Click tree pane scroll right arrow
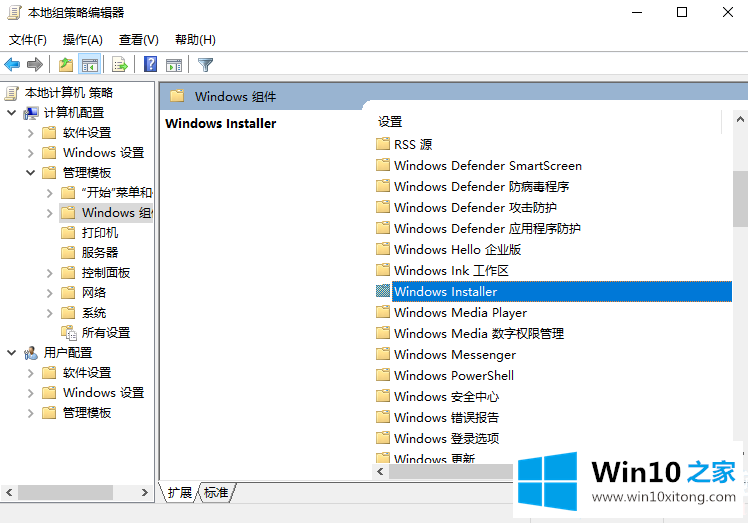 point(145,492)
